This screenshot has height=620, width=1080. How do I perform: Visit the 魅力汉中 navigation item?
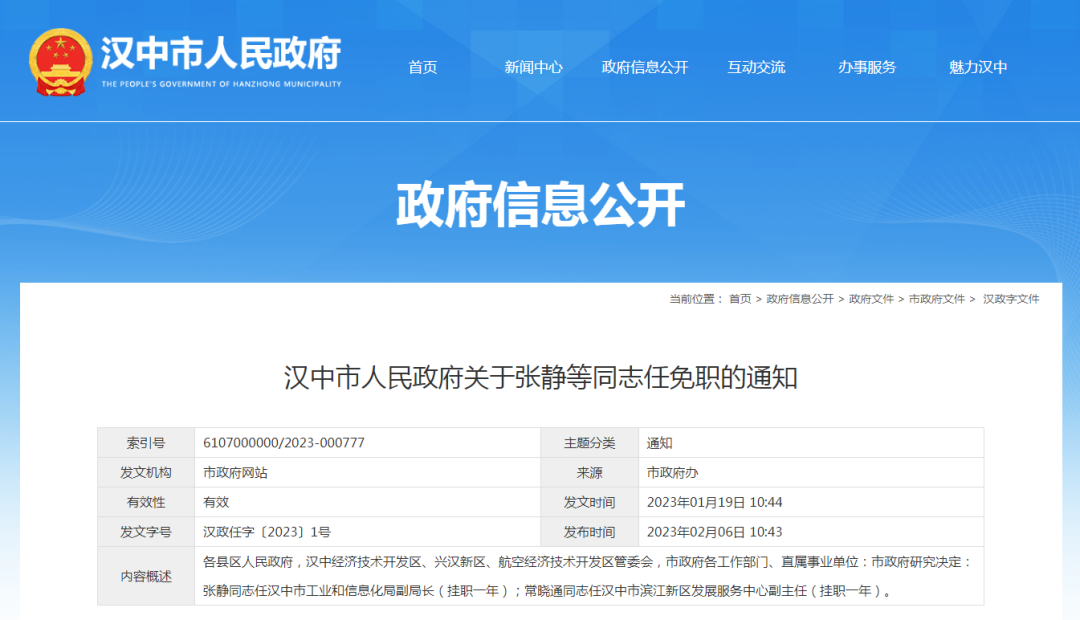pos(978,67)
